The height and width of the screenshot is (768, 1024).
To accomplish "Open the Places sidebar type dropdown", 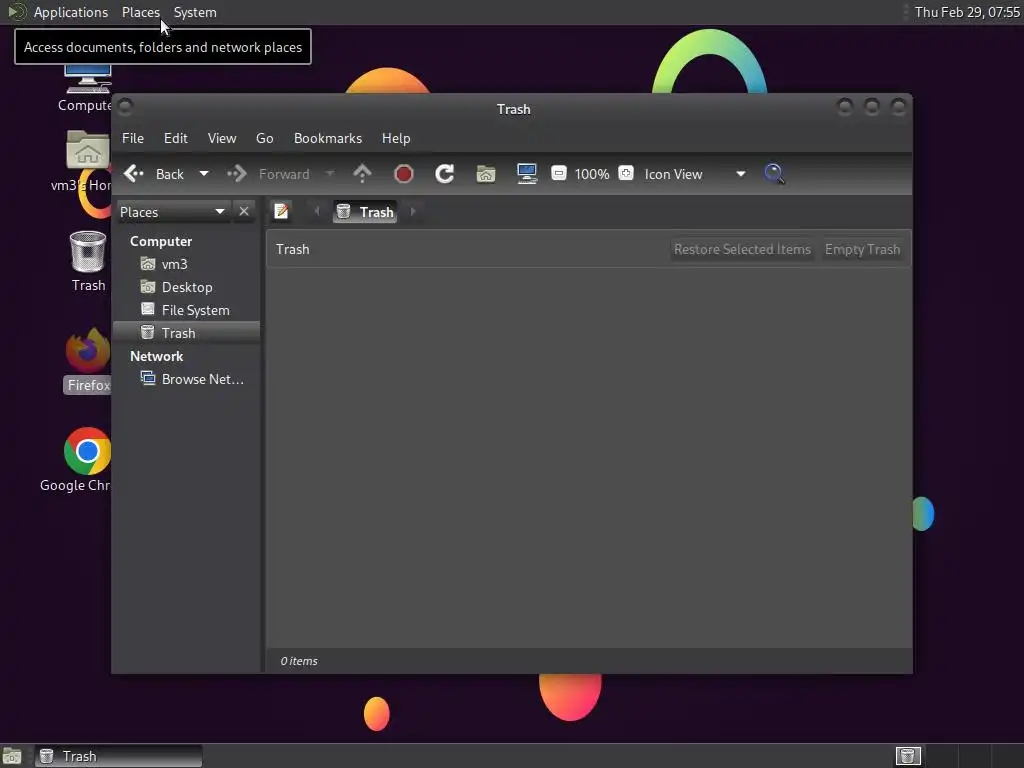I will (x=172, y=212).
